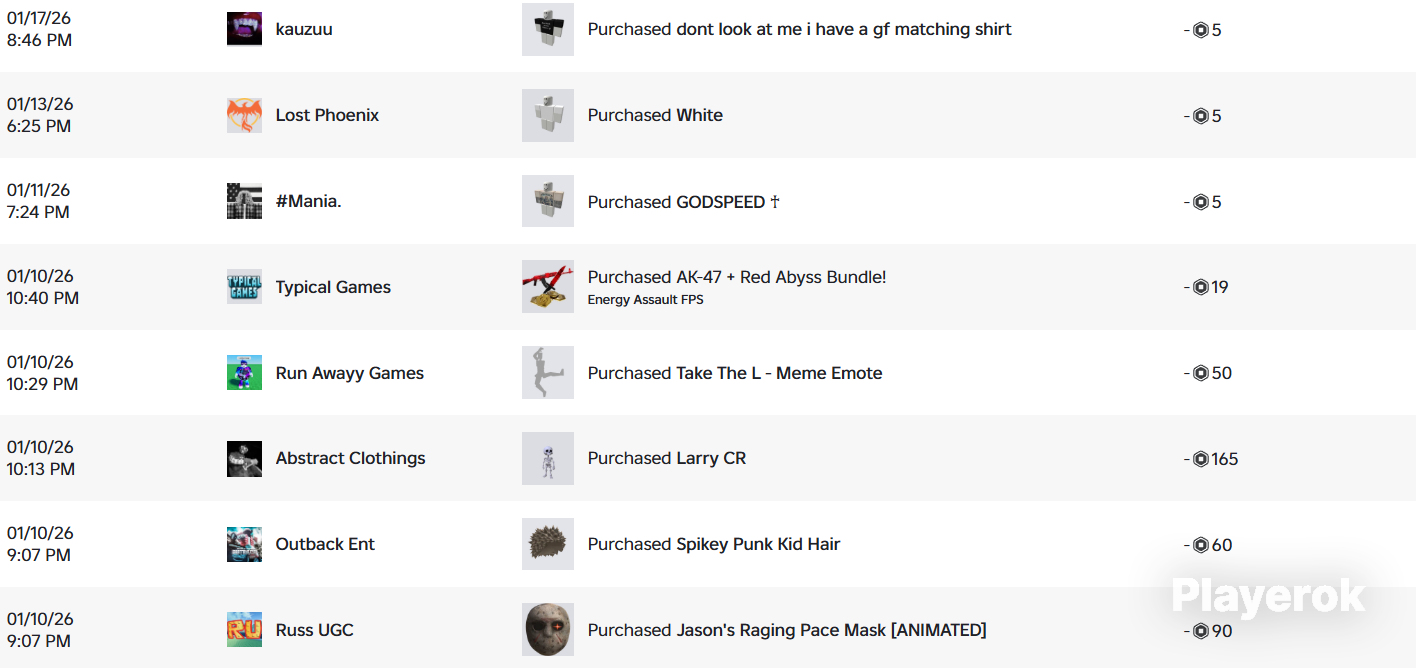The image size is (1416, 668).
Task: Click the Abstract Clothings group icon
Action: tap(244, 458)
